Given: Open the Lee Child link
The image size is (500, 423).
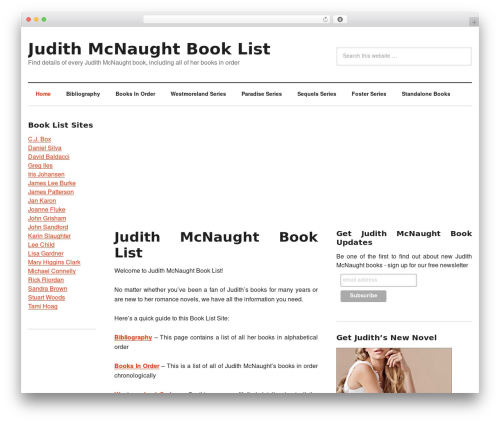Looking at the screenshot, I should 41,245.
